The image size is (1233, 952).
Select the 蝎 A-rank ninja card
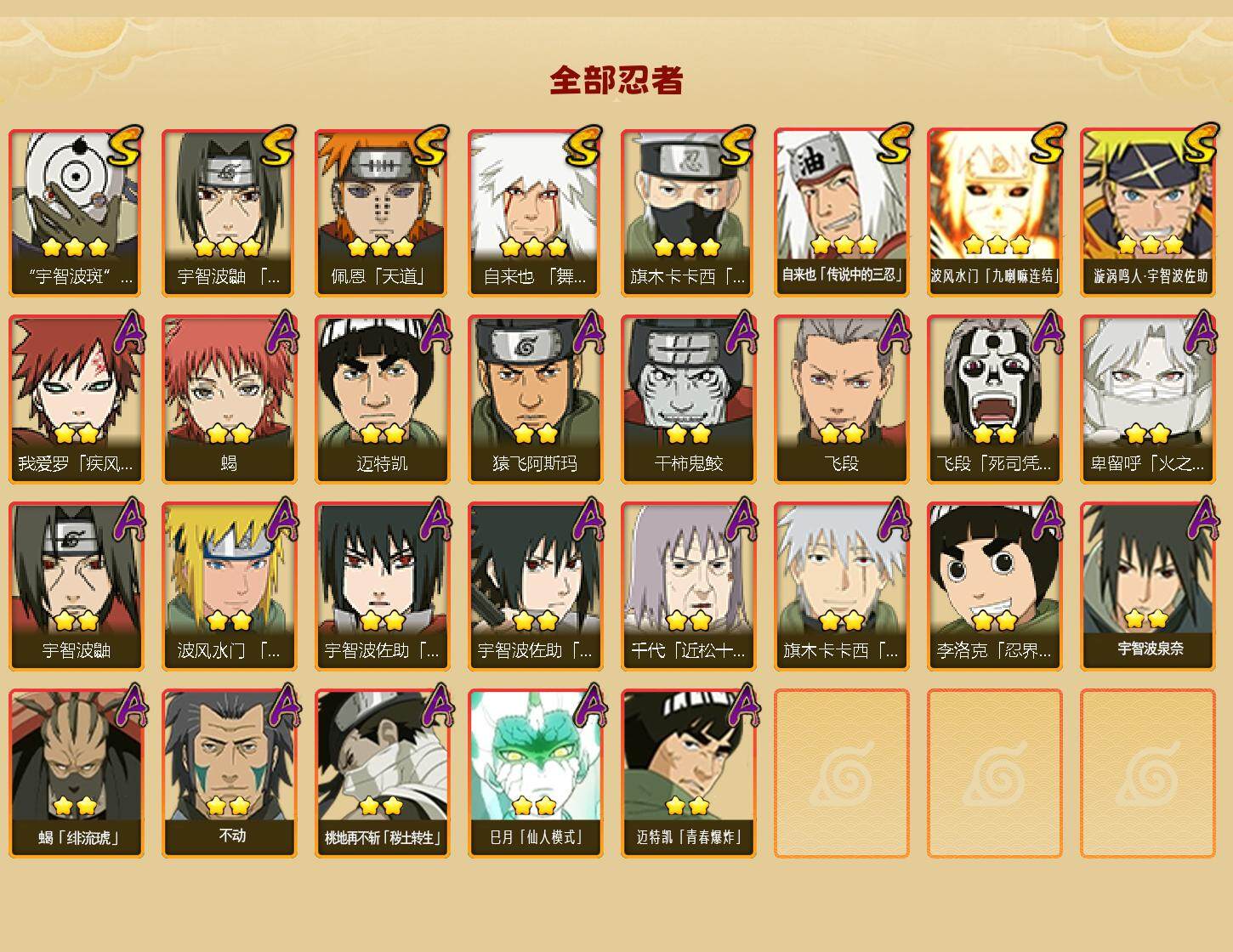point(229,399)
